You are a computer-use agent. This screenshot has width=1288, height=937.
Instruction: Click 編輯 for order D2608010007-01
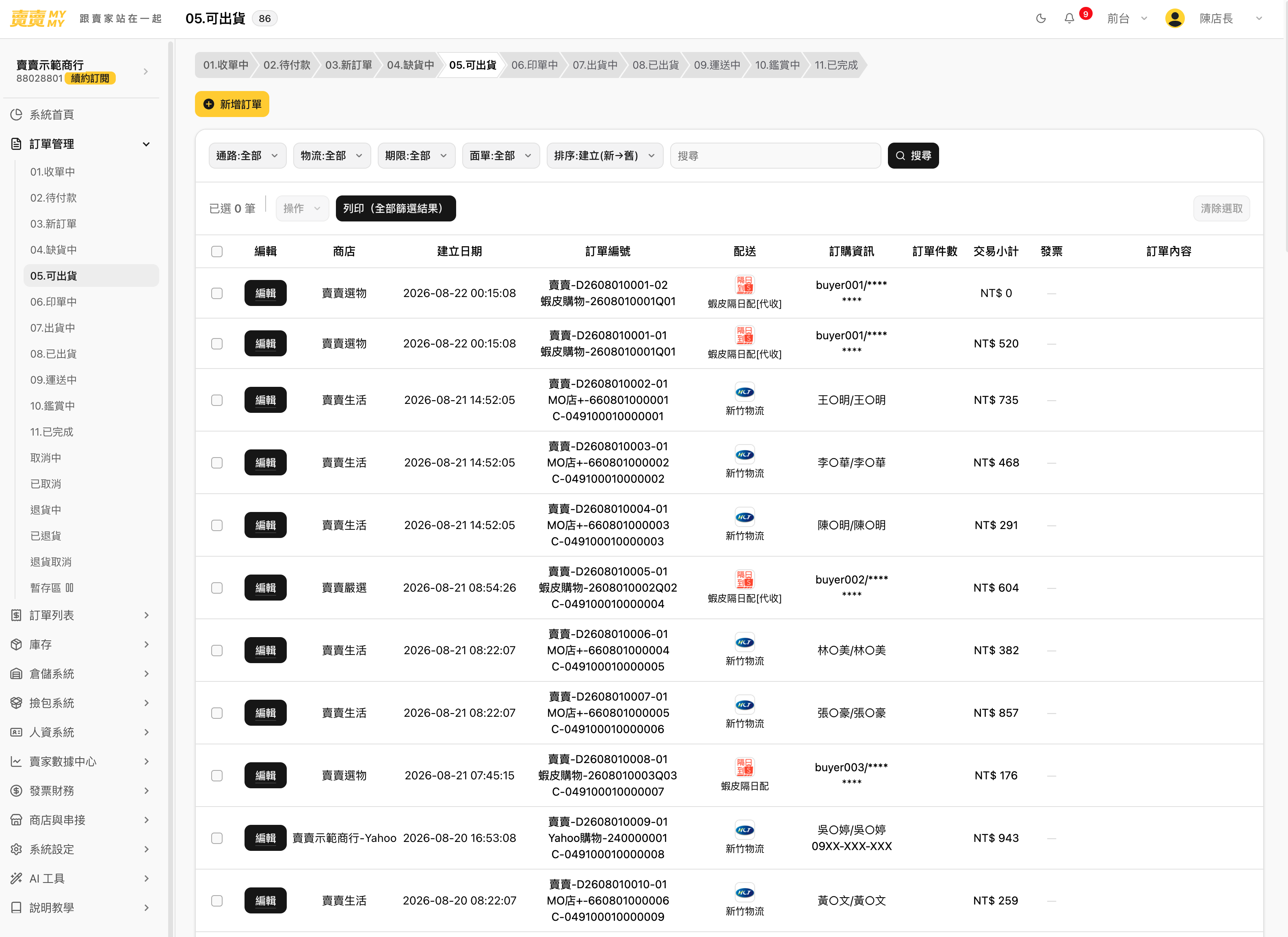265,713
